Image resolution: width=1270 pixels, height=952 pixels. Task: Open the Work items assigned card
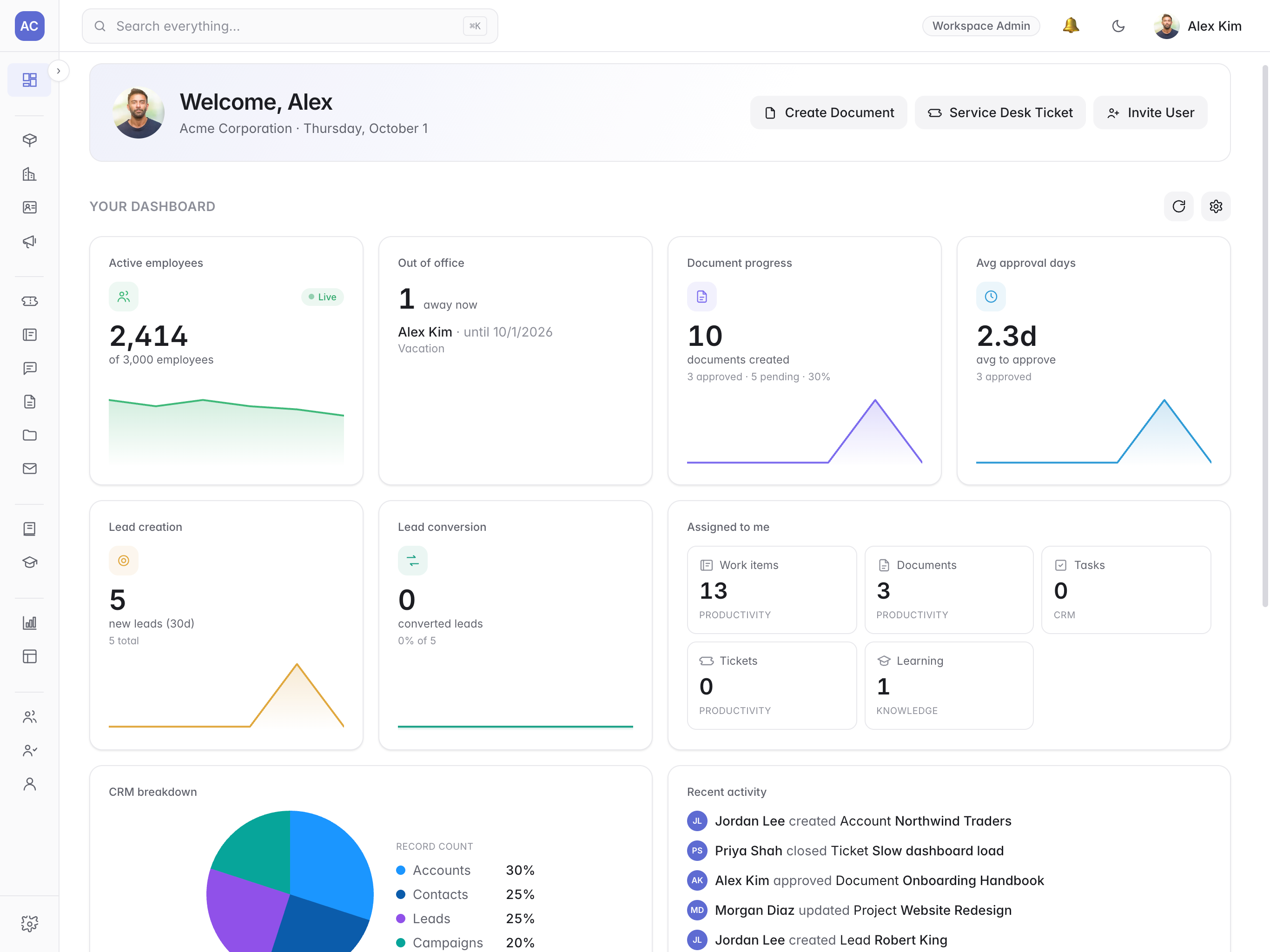point(771,590)
